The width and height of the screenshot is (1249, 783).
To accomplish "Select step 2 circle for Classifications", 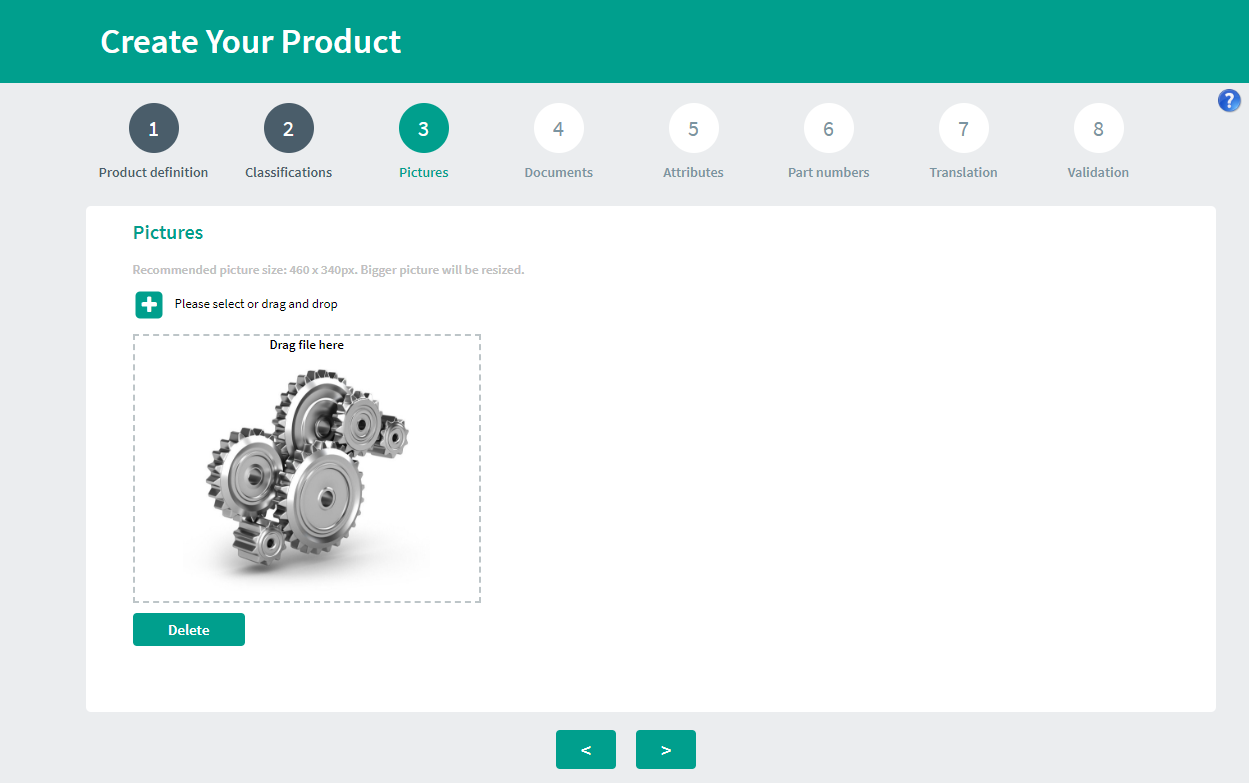I will (x=289, y=128).
